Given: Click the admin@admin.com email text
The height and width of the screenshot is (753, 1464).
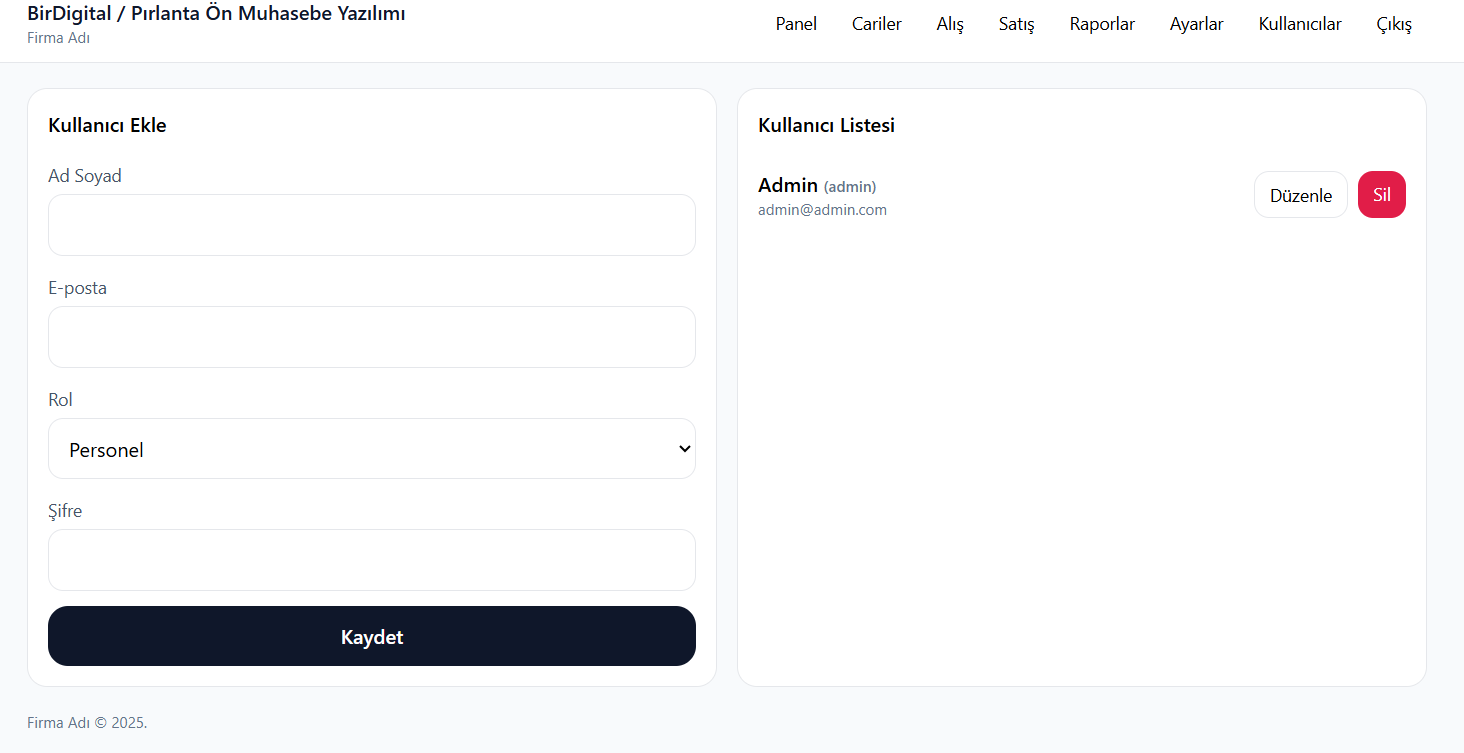Looking at the screenshot, I should (822, 210).
